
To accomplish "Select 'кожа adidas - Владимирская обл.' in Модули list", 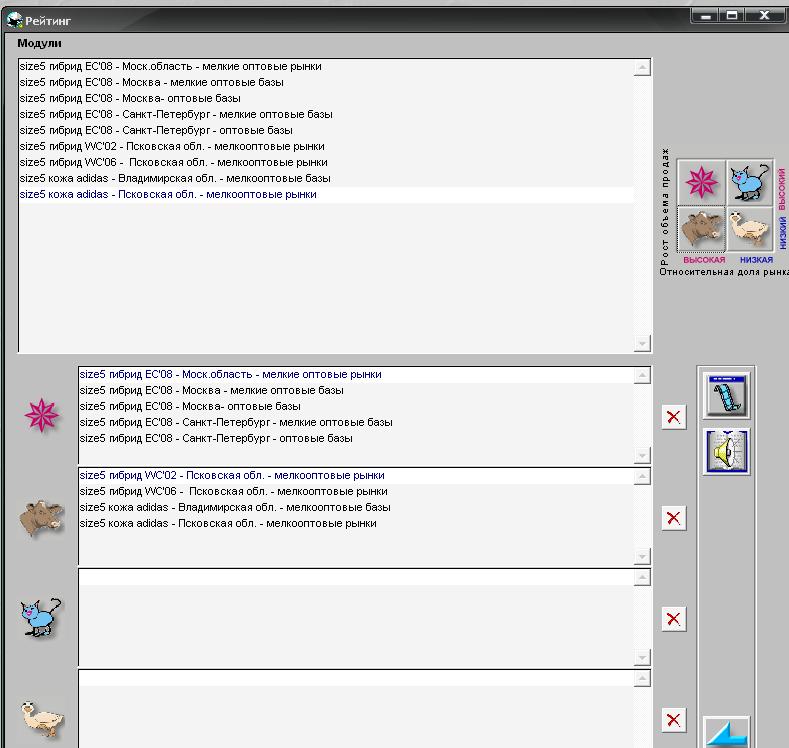I will [326, 179].
